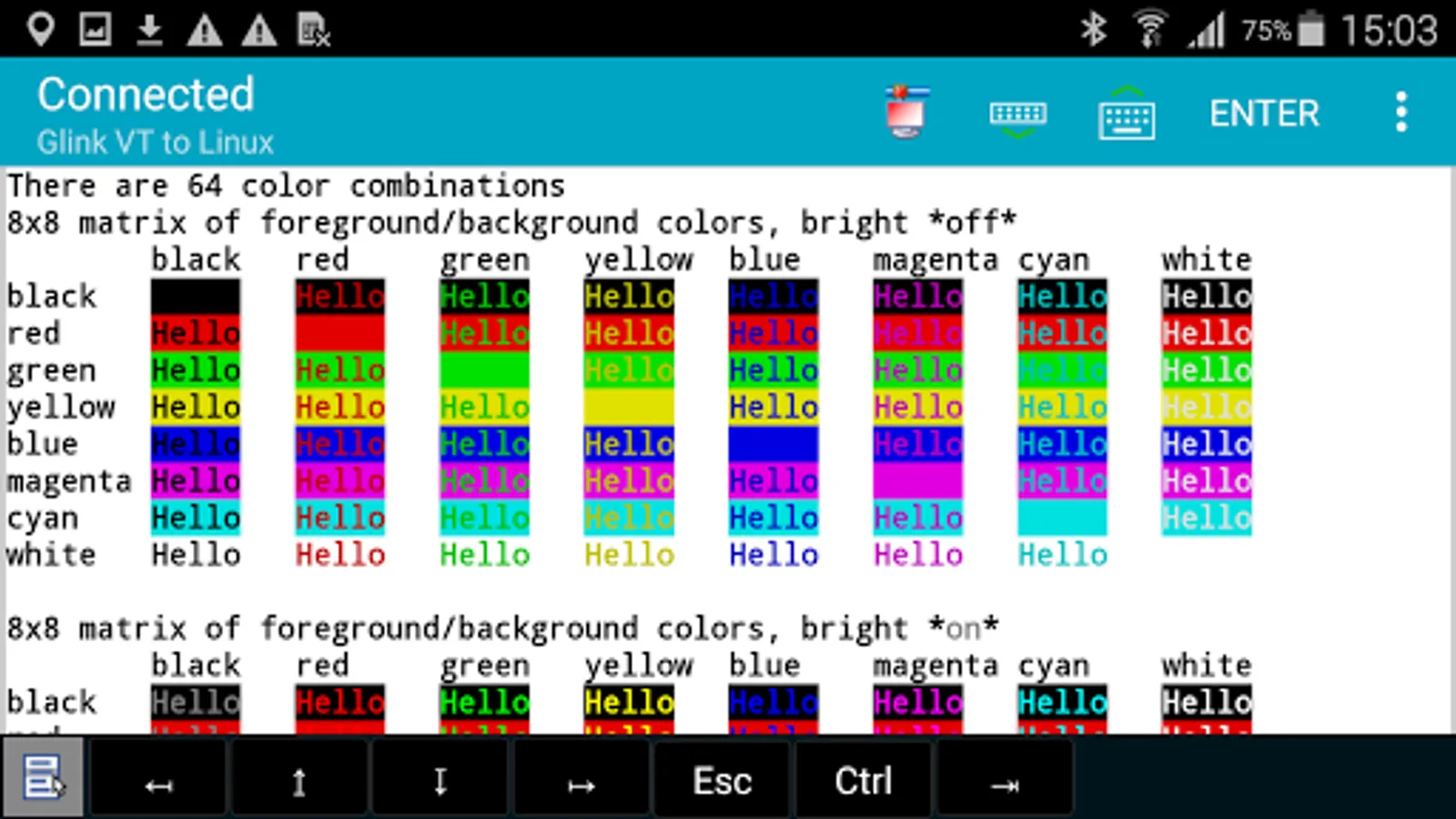Image resolution: width=1456 pixels, height=819 pixels.
Task: Tap the black Hello on yellow background
Action: pyautogui.click(x=196, y=407)
